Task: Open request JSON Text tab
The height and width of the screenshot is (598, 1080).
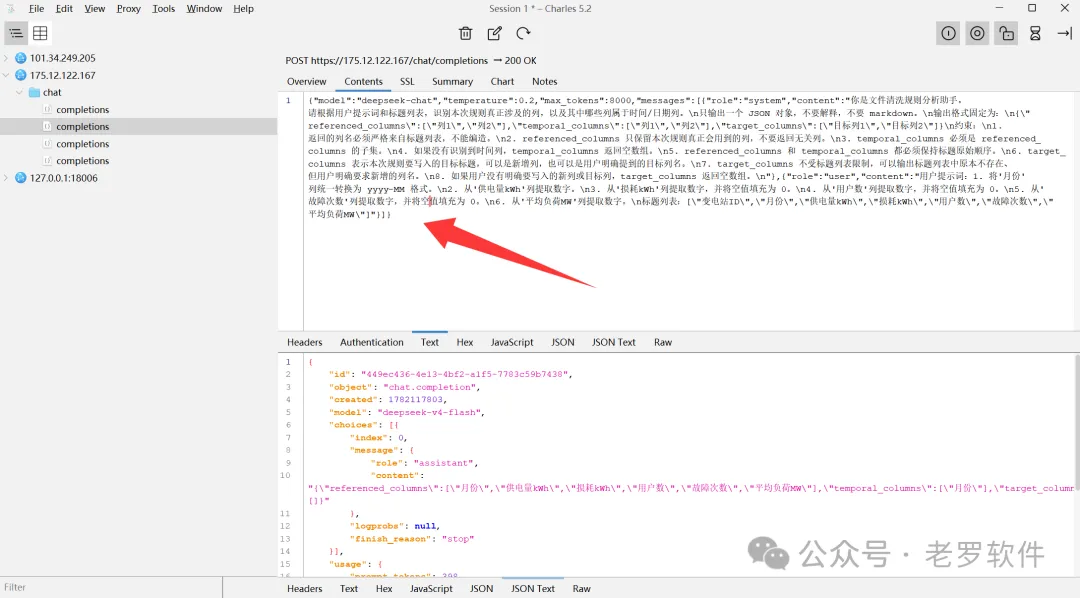Action: click(x=614, y=342)
